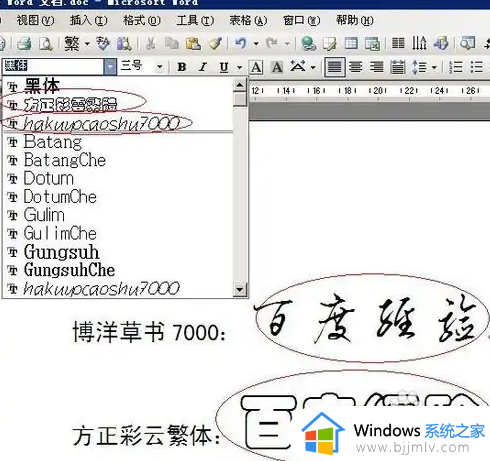Open the Underline style dropdown arrow
Screen dimensions: 490x461
[x=239, y=67]
